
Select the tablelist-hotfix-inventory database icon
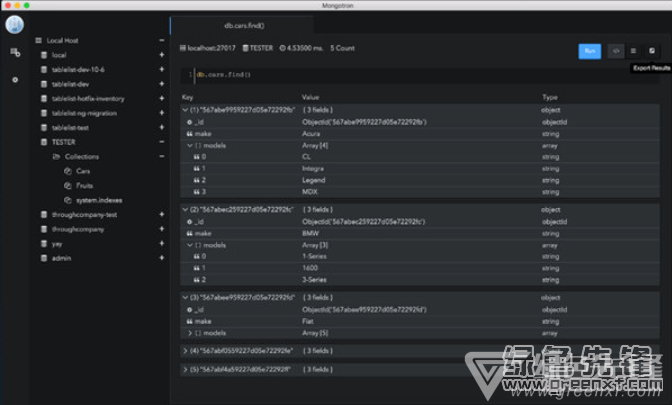pyautogui.click(x=44, y=99)
